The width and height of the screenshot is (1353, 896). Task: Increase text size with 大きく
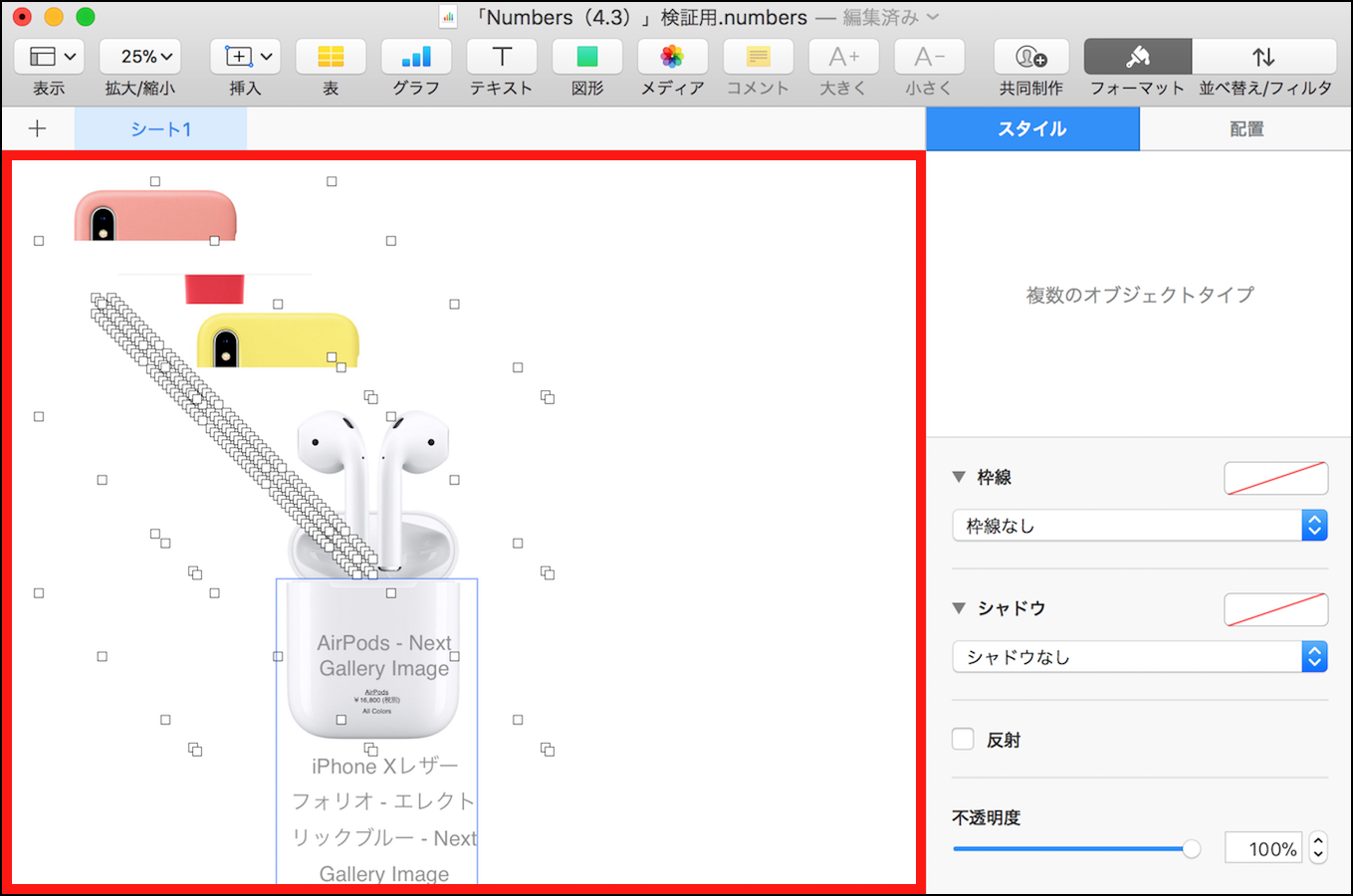pyautogui.click(x=843, y=57)
